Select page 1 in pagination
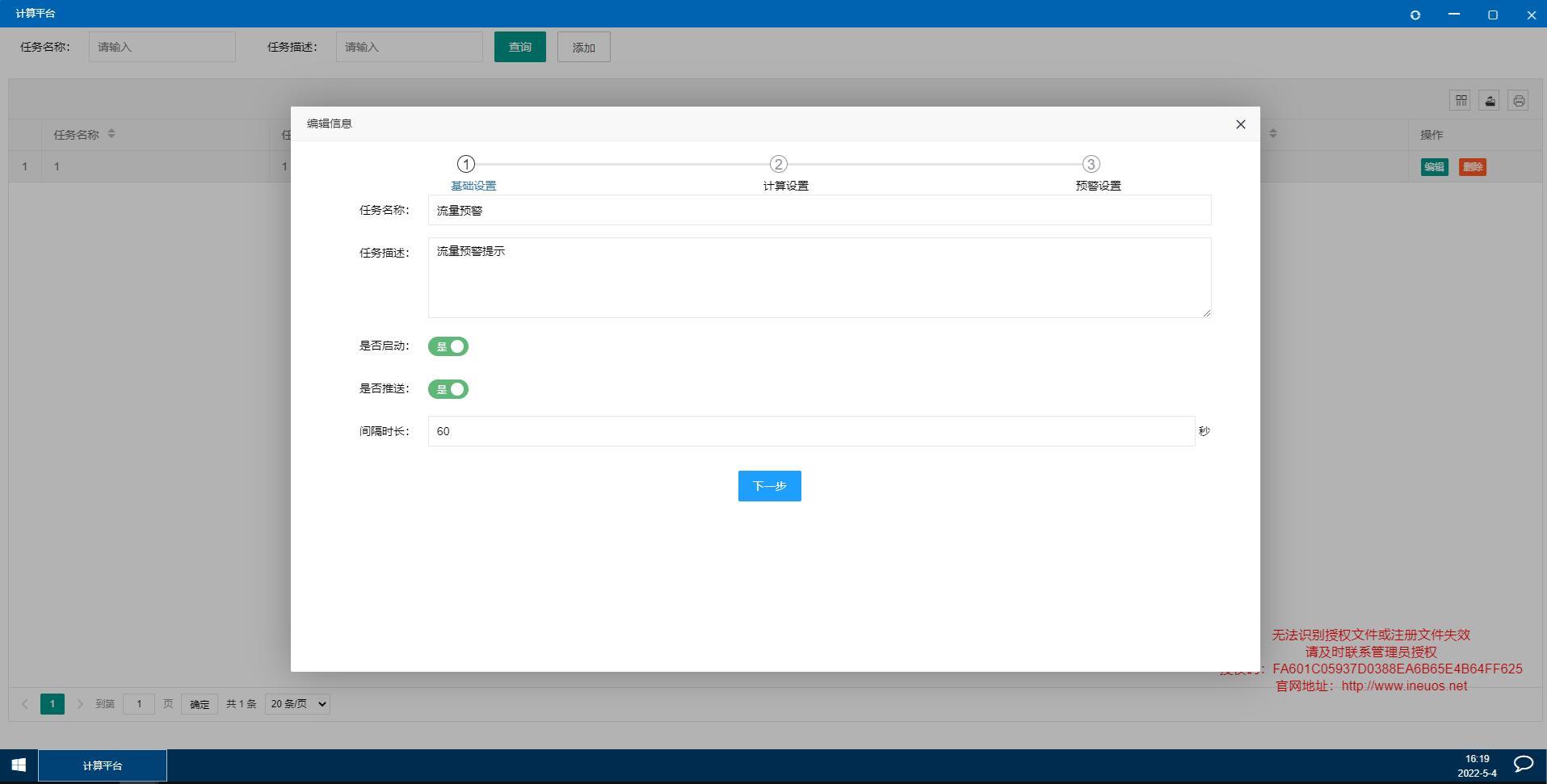 tap(53, 704)
